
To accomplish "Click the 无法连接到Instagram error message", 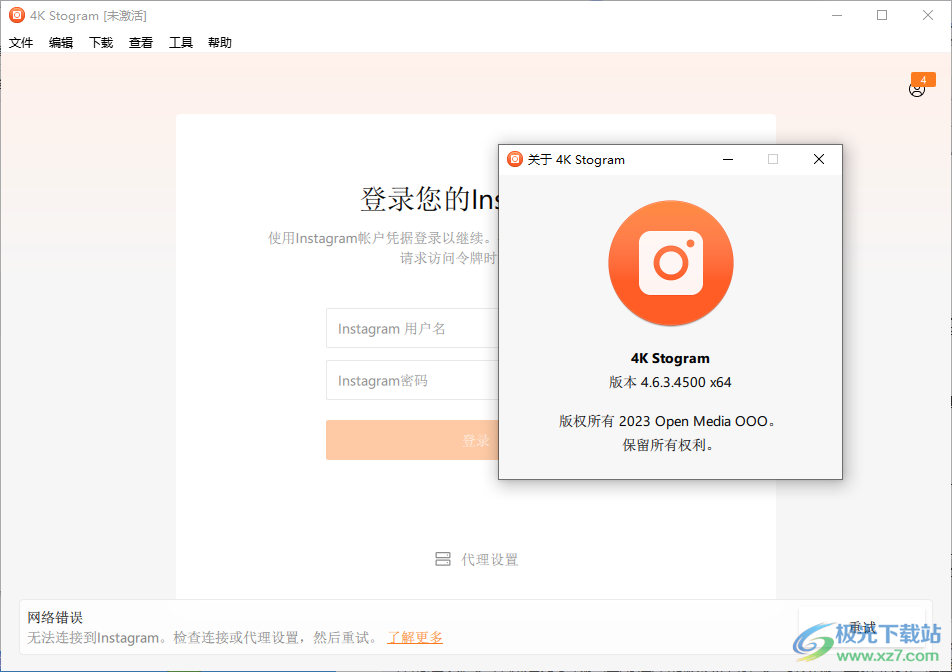I will click(x=202, y=637).
